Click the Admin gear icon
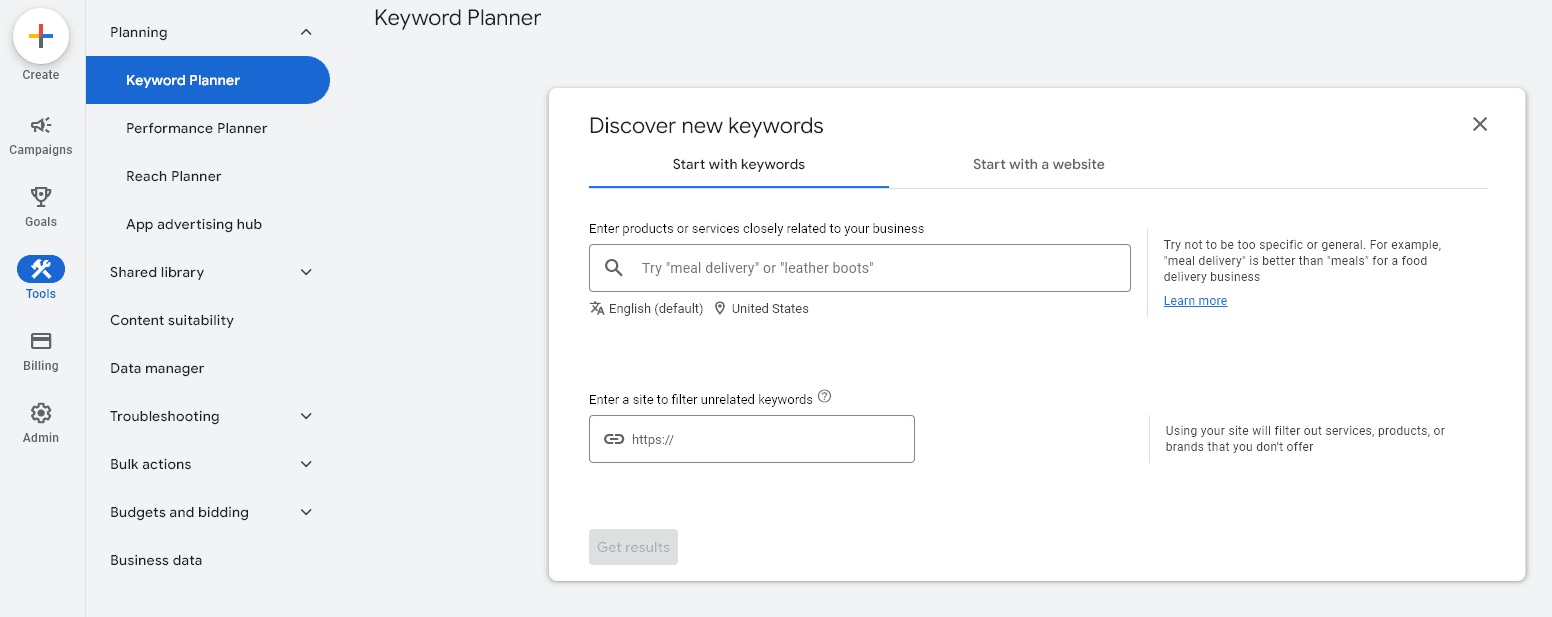This screenshot has height=617, width=1552. click(40, 412)
